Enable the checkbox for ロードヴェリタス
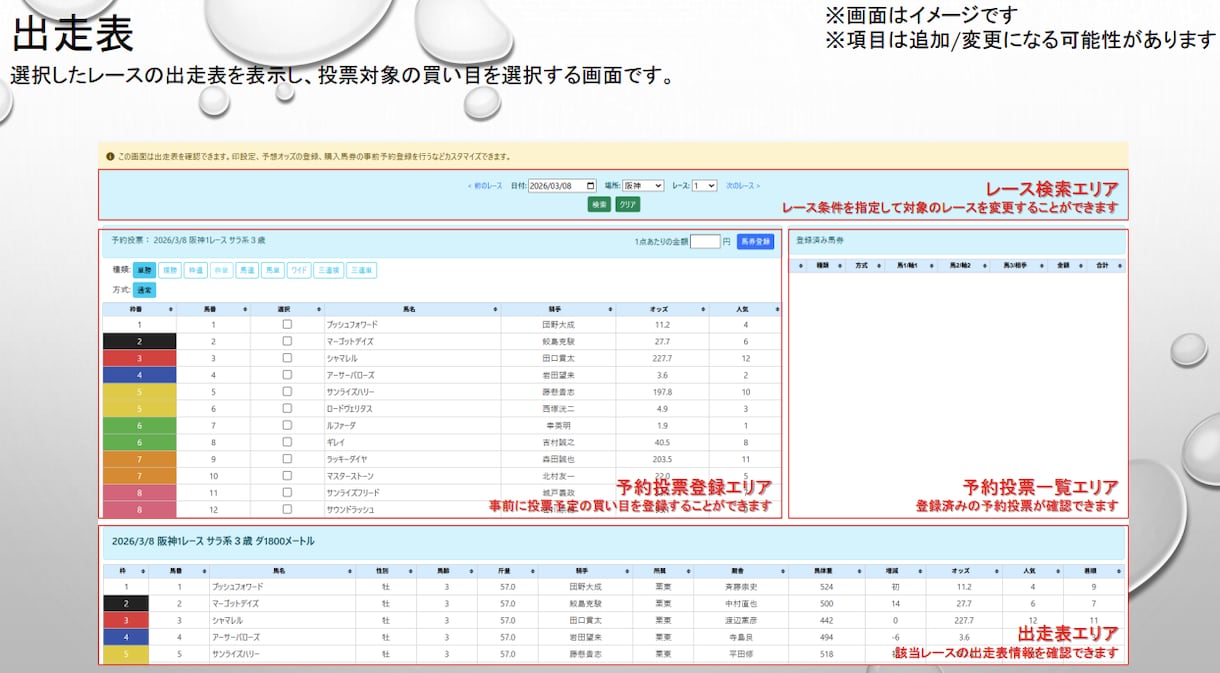The height and width of the screenshot is (673, 1220). [287, 408]
